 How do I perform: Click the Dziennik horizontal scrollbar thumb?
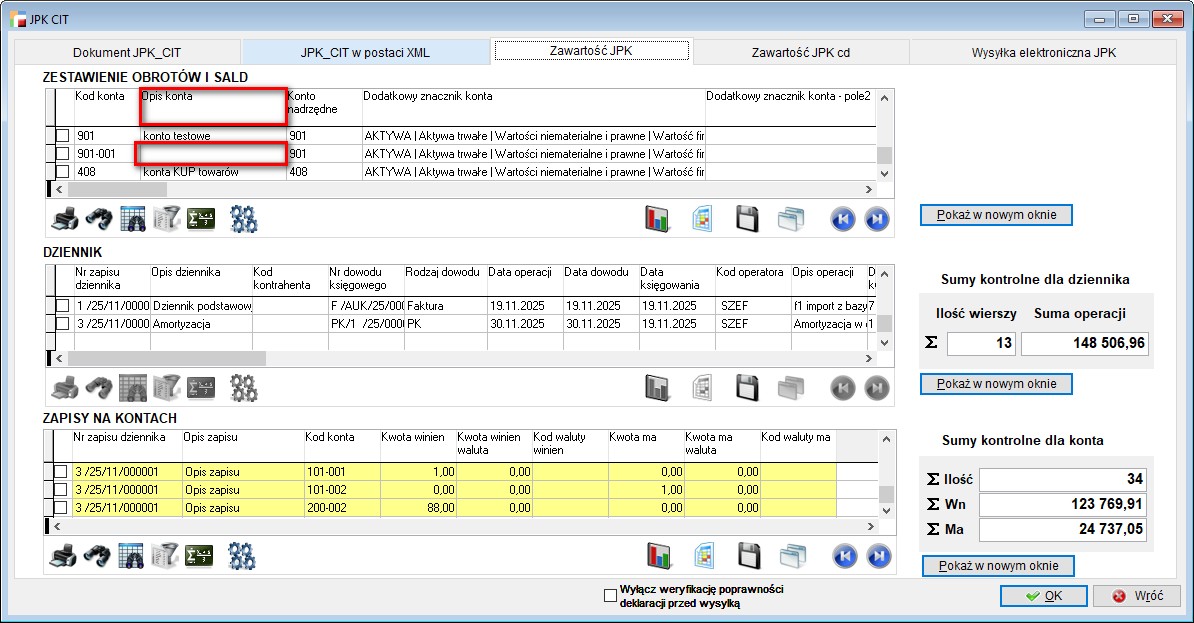[166, 358]
